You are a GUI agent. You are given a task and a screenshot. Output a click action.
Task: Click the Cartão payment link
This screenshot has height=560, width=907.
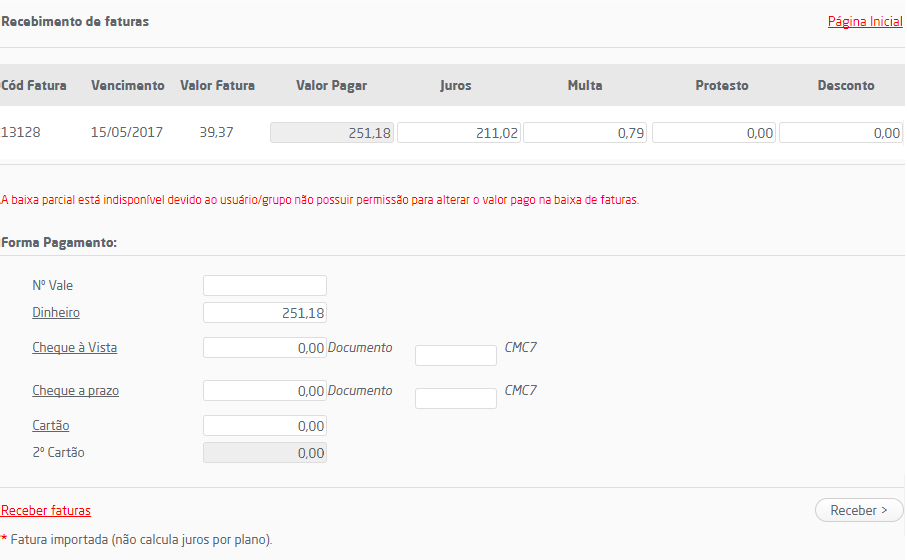51,426
